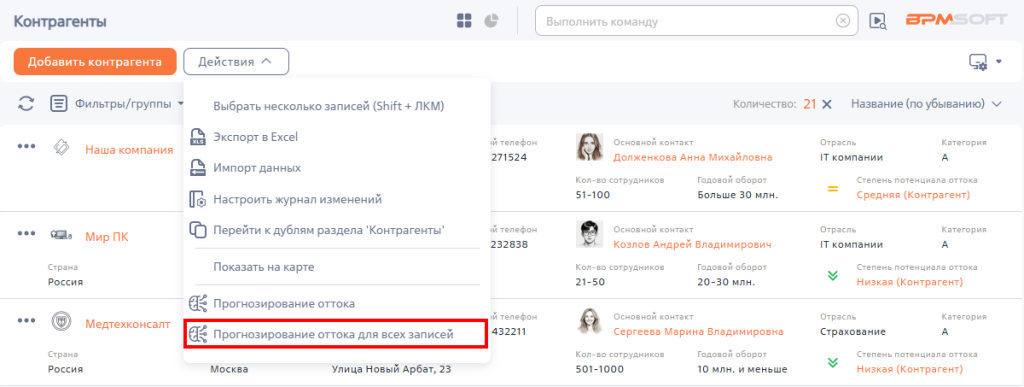Click the Москва city value

tap(229, 369)
